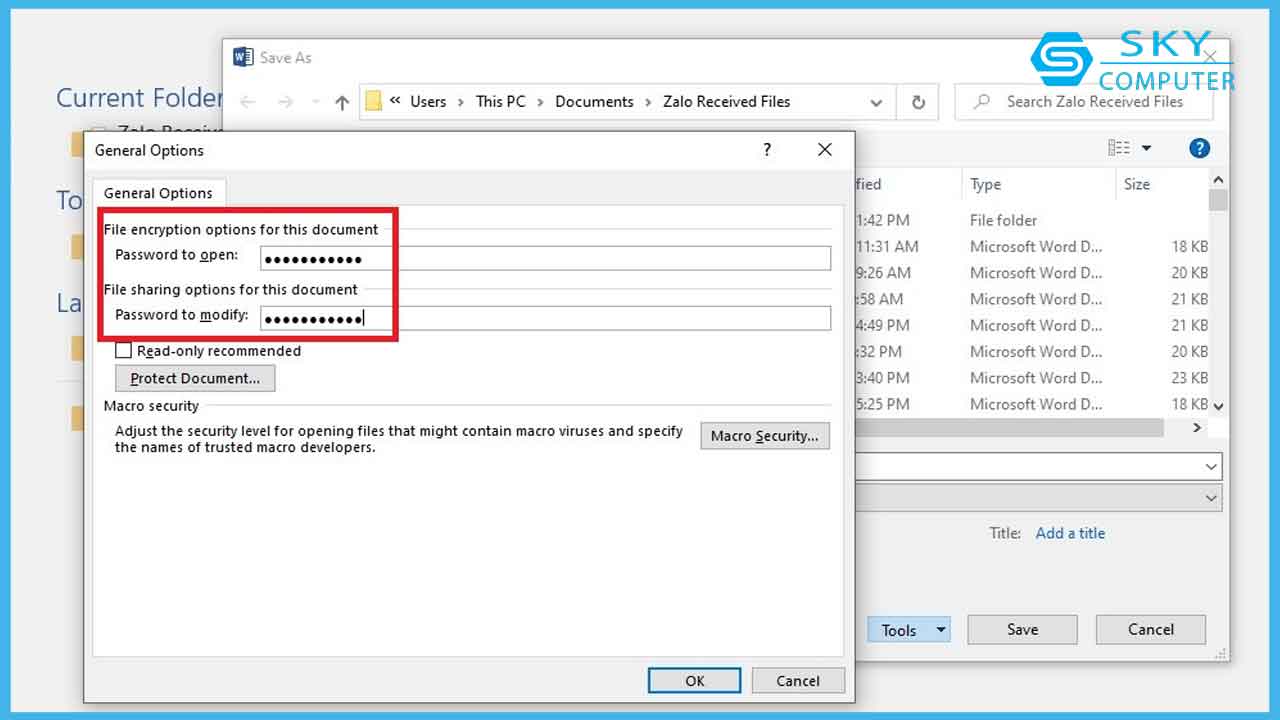Close the General Options dialog

[825, 149]
